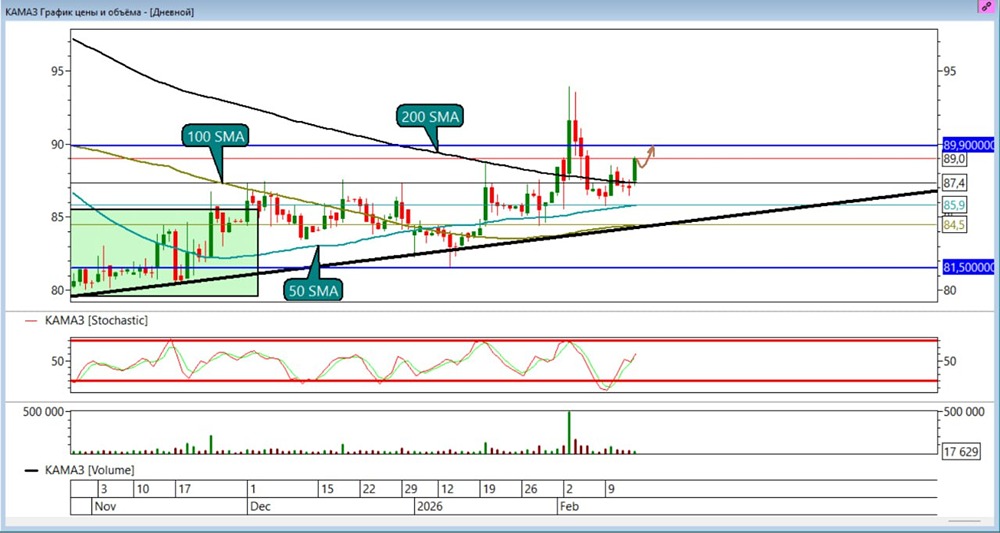This screenshot has height=533, width=1000.
Task: Click the date label 10 in November
Action: 143,490
